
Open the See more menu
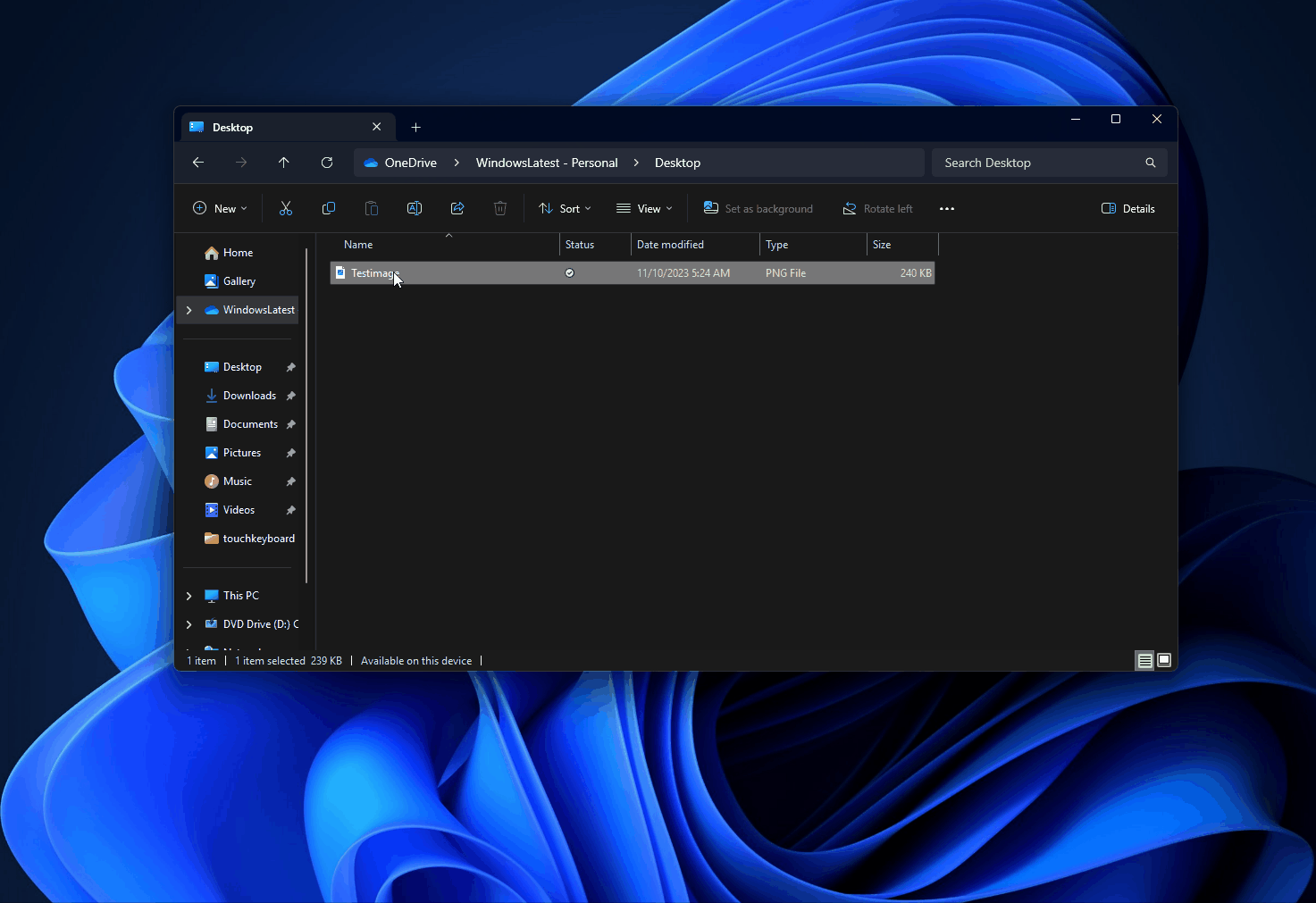click(x=947, y=208)
